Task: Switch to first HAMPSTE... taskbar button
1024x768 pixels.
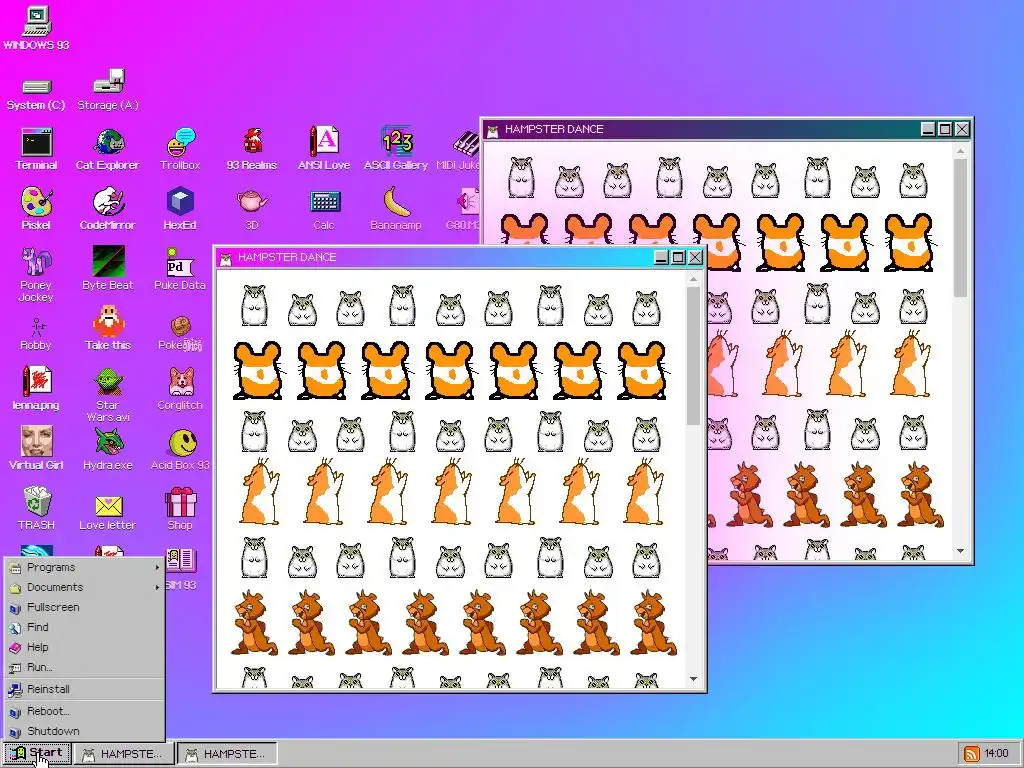Action: (x=124, y=754)
